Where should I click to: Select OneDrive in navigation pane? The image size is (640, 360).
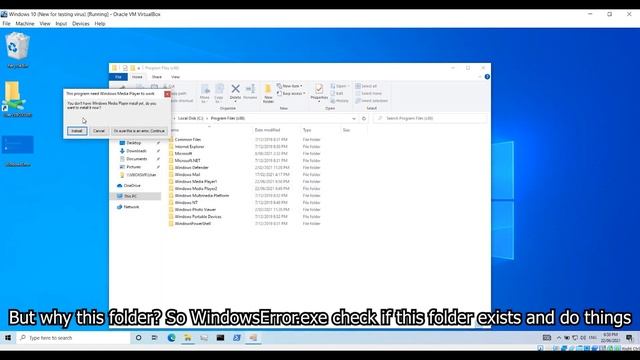[132, 186]
